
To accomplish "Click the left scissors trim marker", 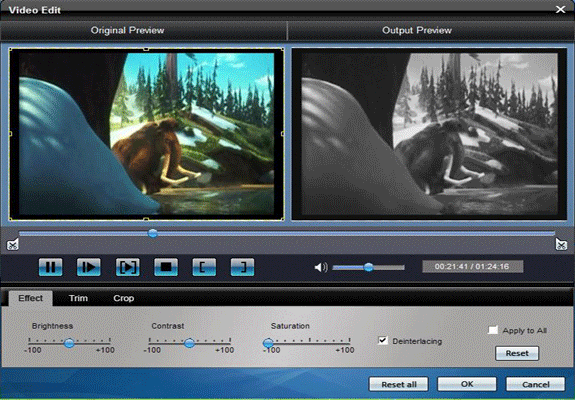I will tap(13, 245).
